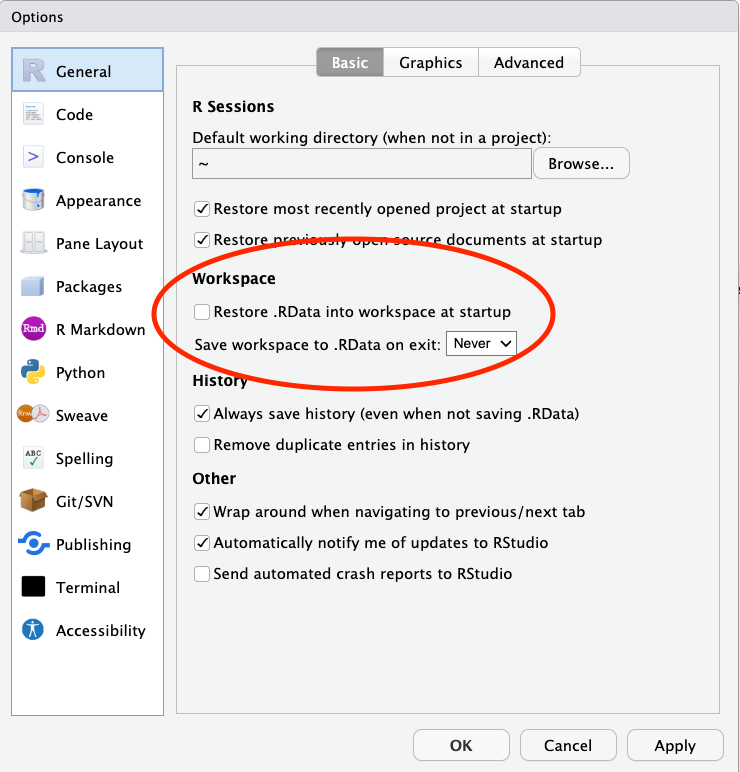Select the R Markdown icon in sidebar
Screen dimensions: 740x772
[x=33, y=329]
